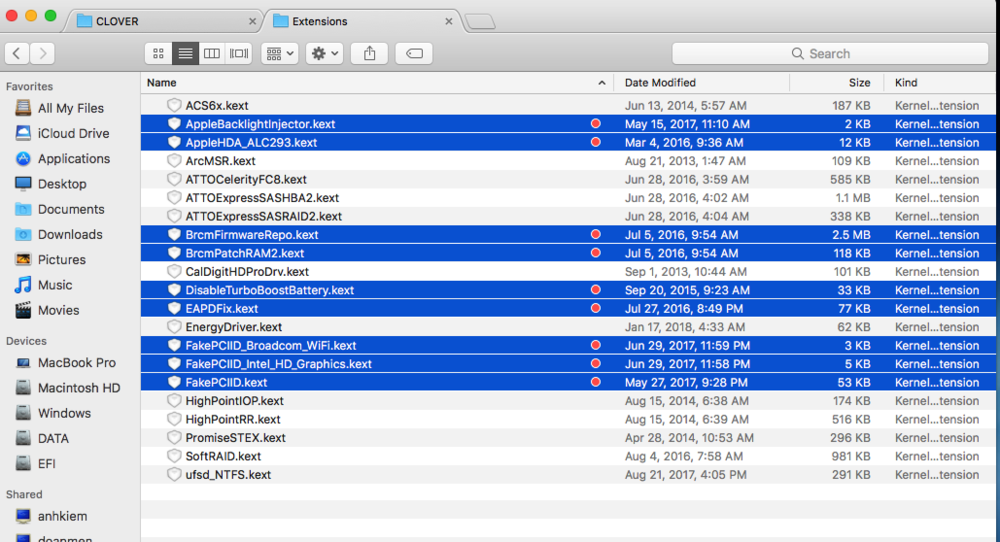Click the Search field
Image resolution: width=1000 pixels, height=542 pixels.
point(828,53)
